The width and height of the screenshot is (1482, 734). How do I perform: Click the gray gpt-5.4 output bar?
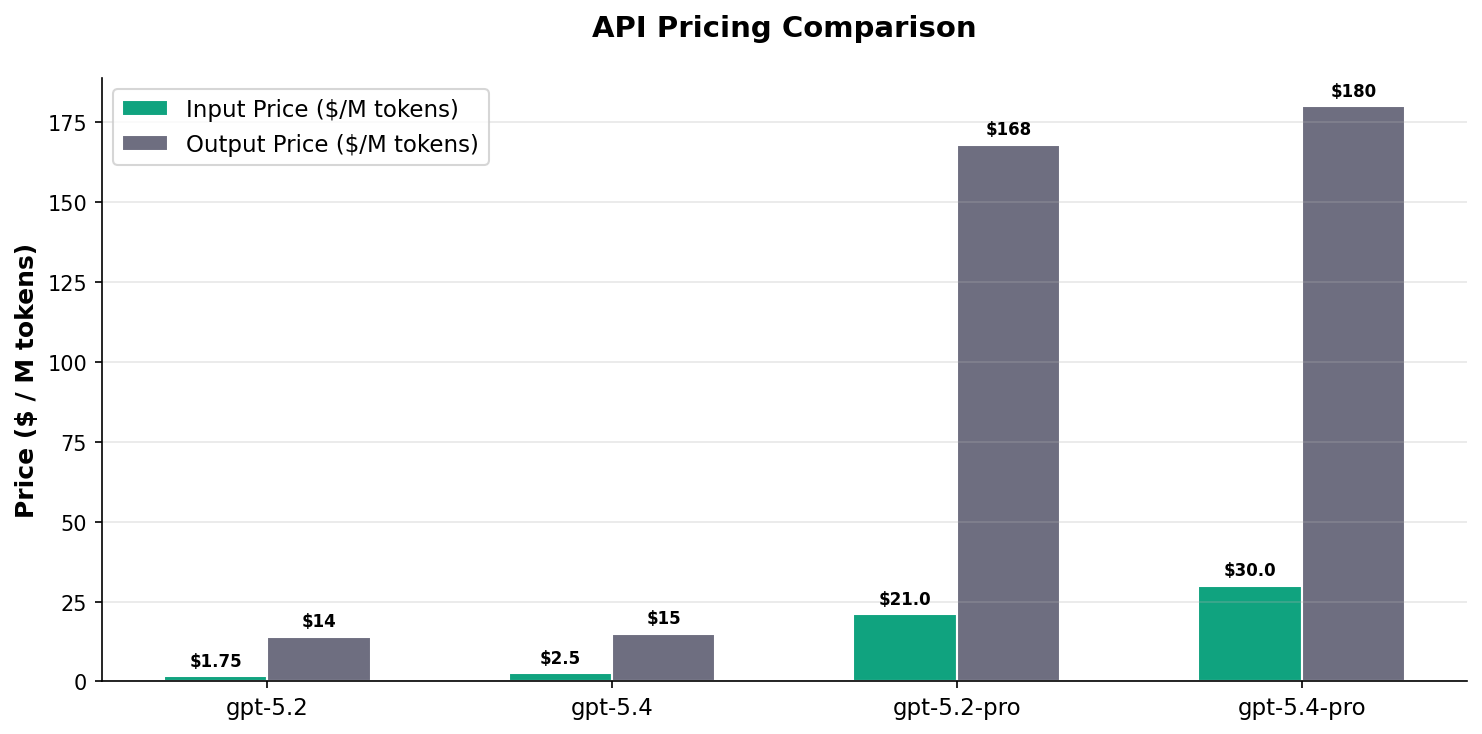[x=663, y=658]
